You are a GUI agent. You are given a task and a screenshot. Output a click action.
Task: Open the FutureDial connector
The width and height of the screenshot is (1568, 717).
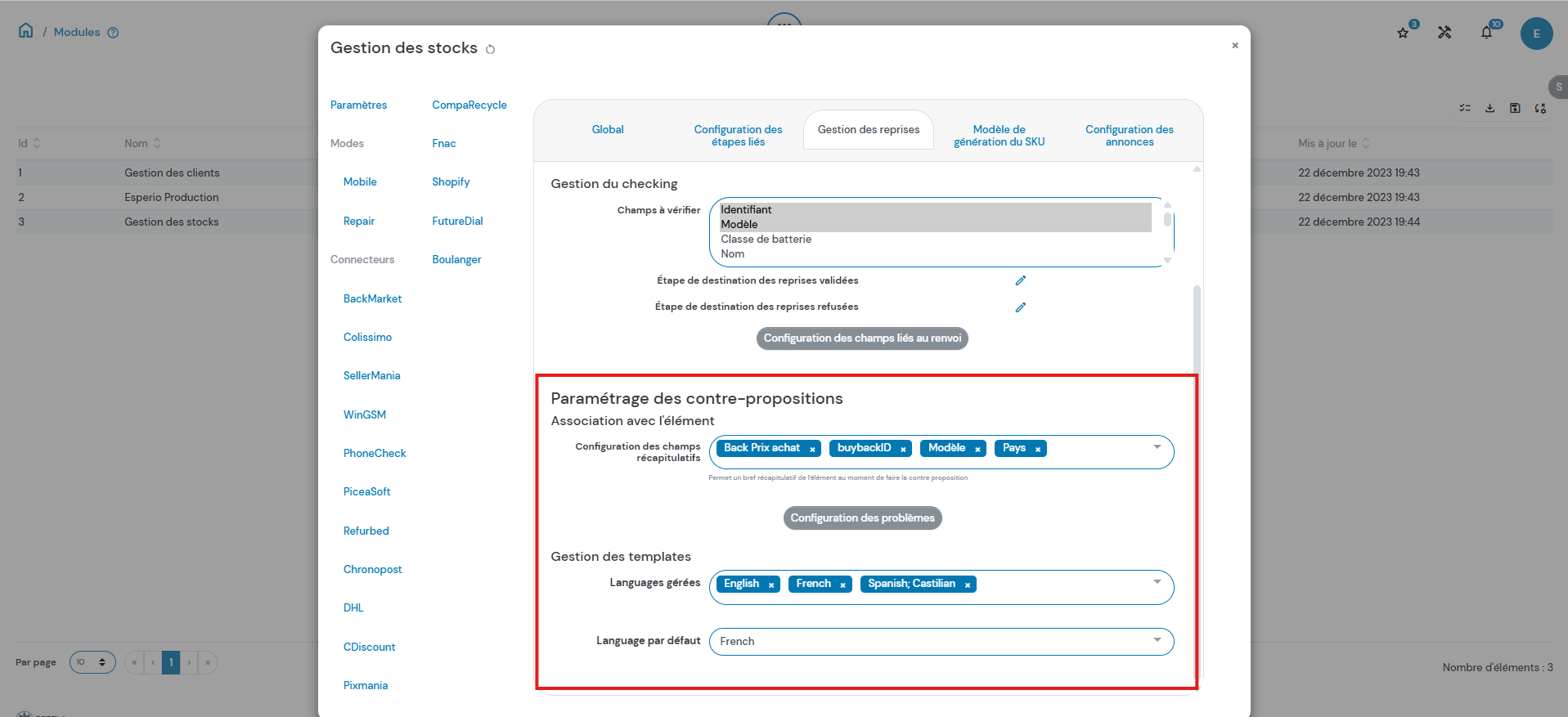coord(457,221)
